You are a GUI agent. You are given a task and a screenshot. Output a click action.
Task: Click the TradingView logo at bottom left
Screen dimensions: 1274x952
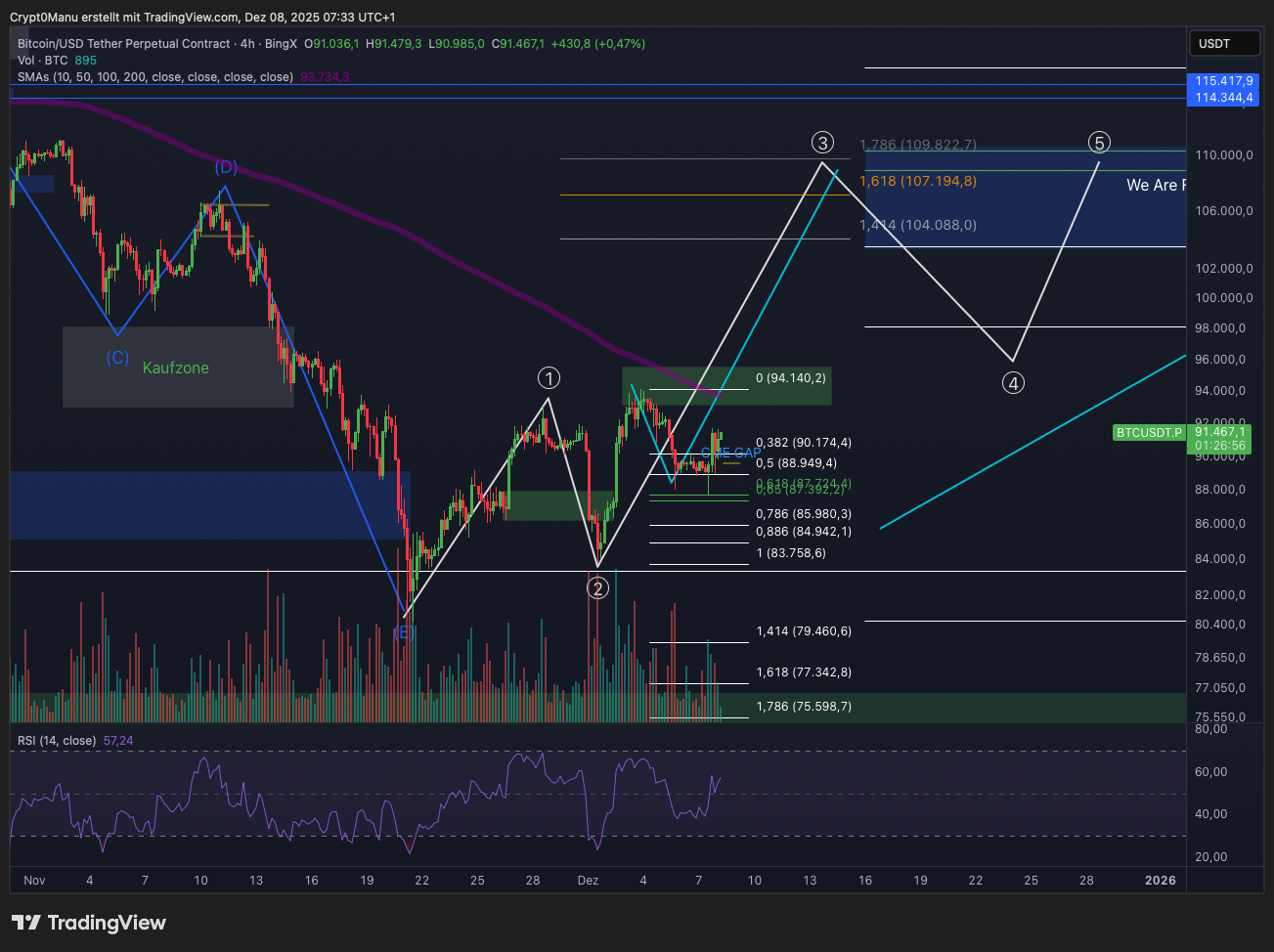[89, 923]
